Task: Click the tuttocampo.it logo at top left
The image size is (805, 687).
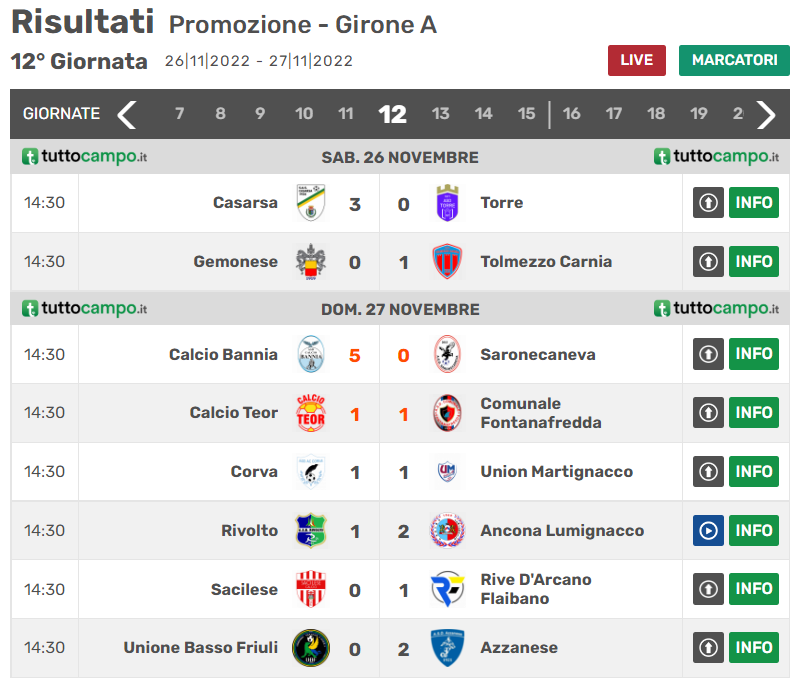Action: (x=85, y=157)
